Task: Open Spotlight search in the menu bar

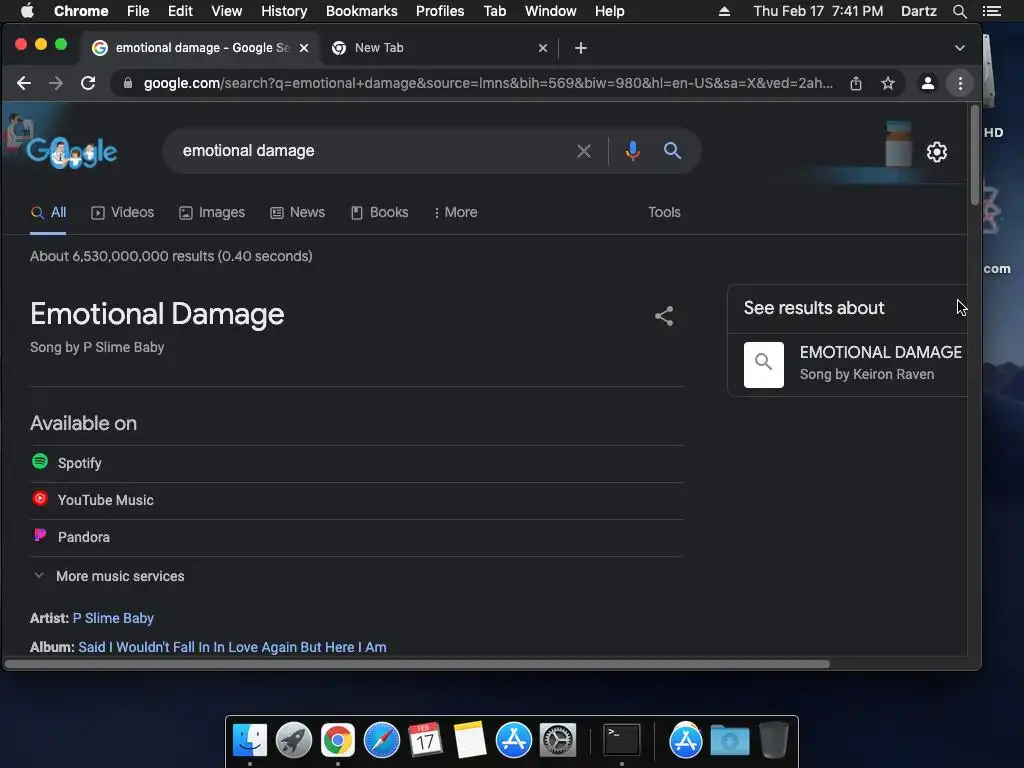Action: click(959, 11)
